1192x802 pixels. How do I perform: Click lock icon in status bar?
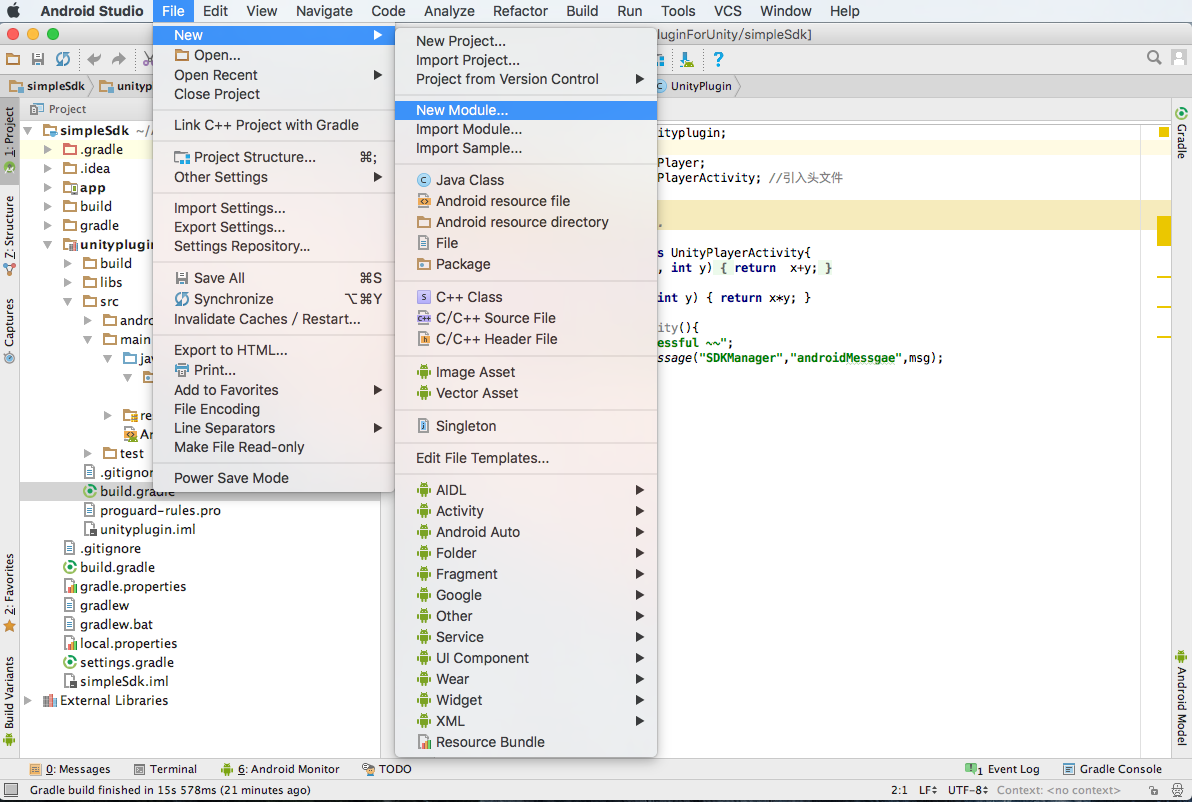click(1153, 791)
